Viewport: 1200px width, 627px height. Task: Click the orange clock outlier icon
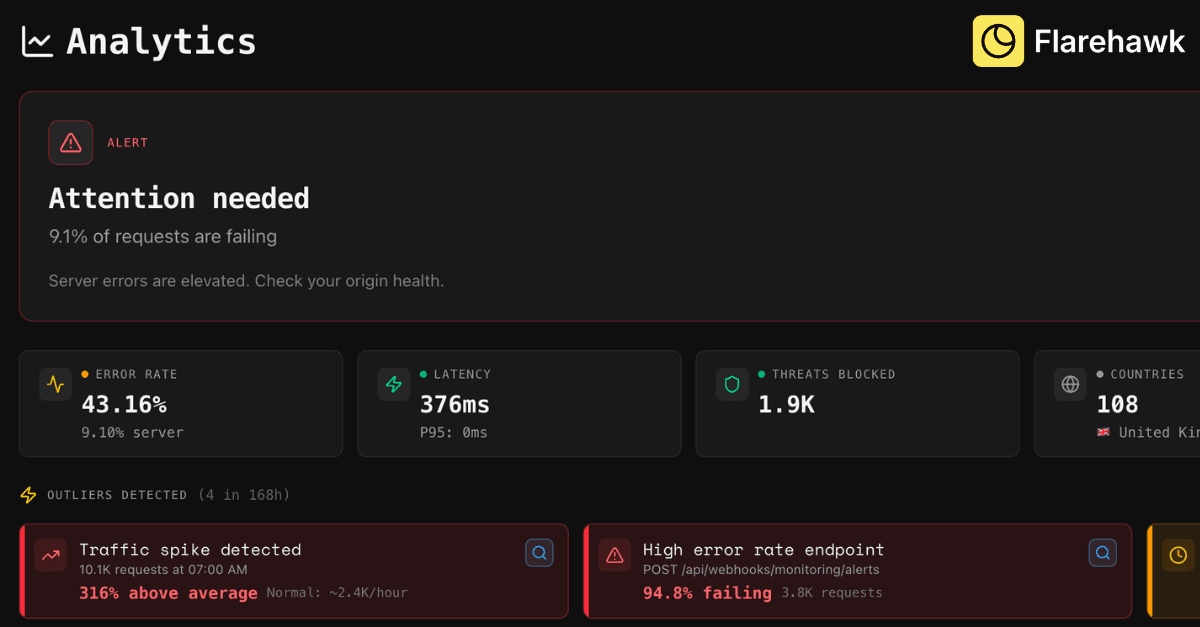click(1178, 555)
